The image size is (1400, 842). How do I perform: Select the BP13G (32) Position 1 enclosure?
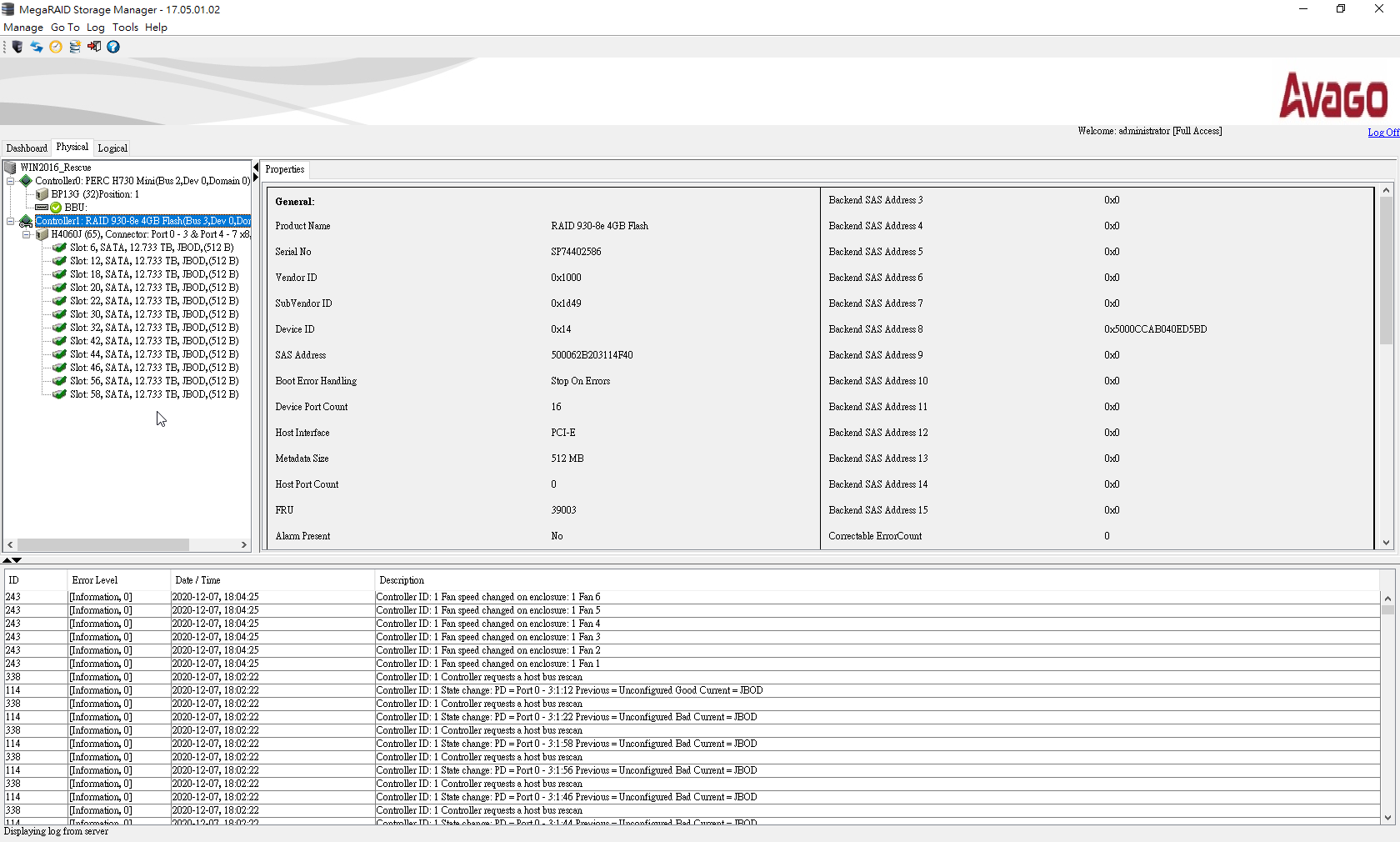pyautogui.click(x=95, y=194)
